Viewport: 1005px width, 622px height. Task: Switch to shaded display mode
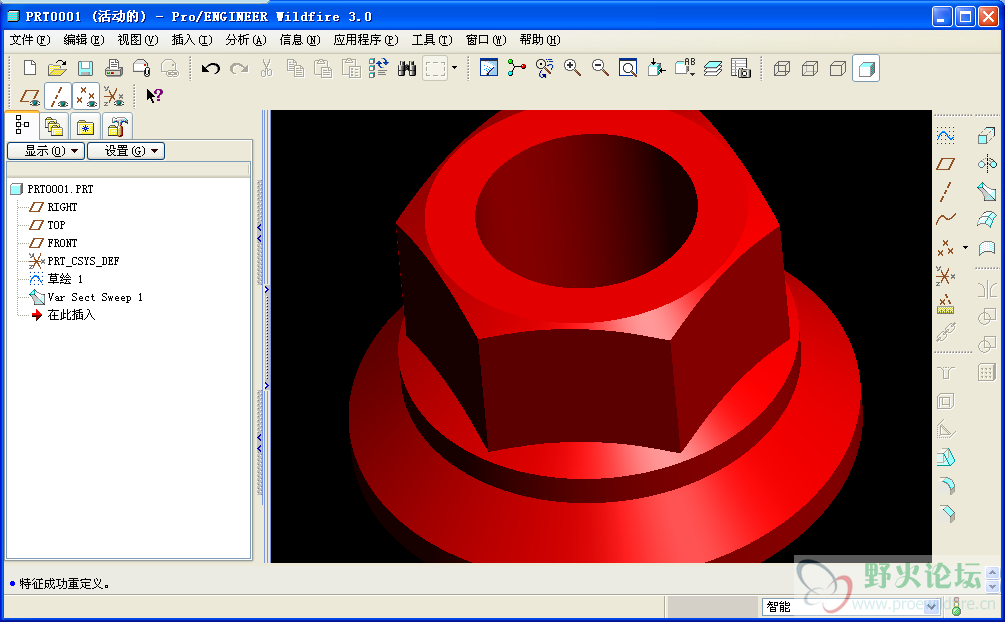point(866,68)
